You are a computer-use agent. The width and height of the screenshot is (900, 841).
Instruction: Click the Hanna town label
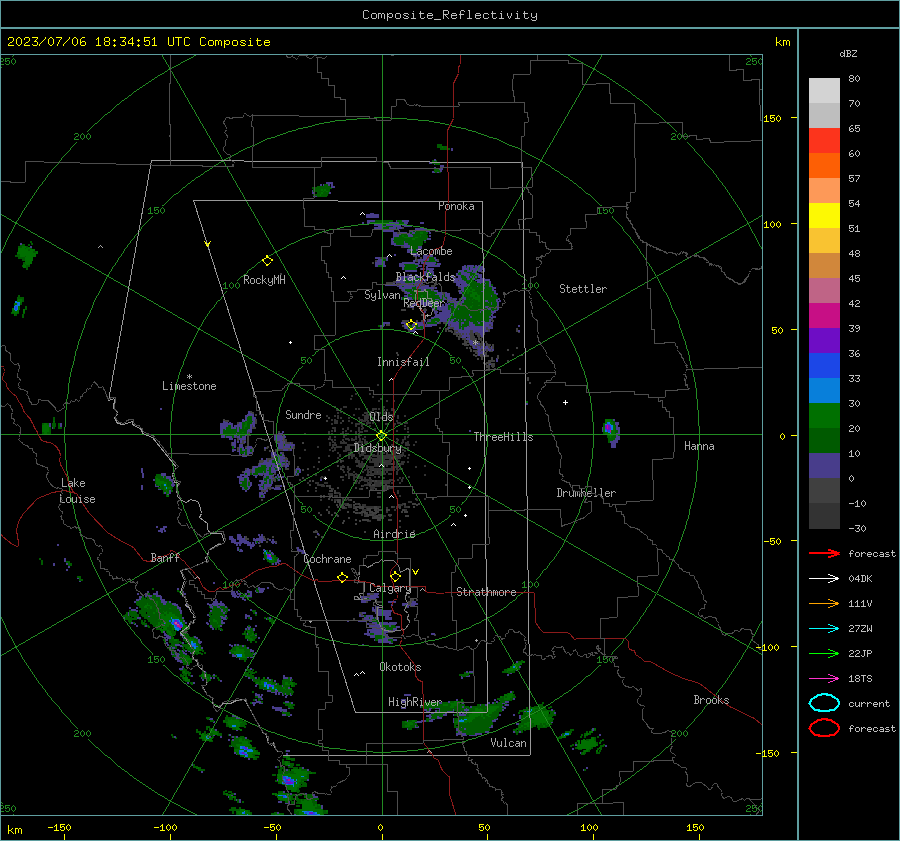[x=699, y=446]
